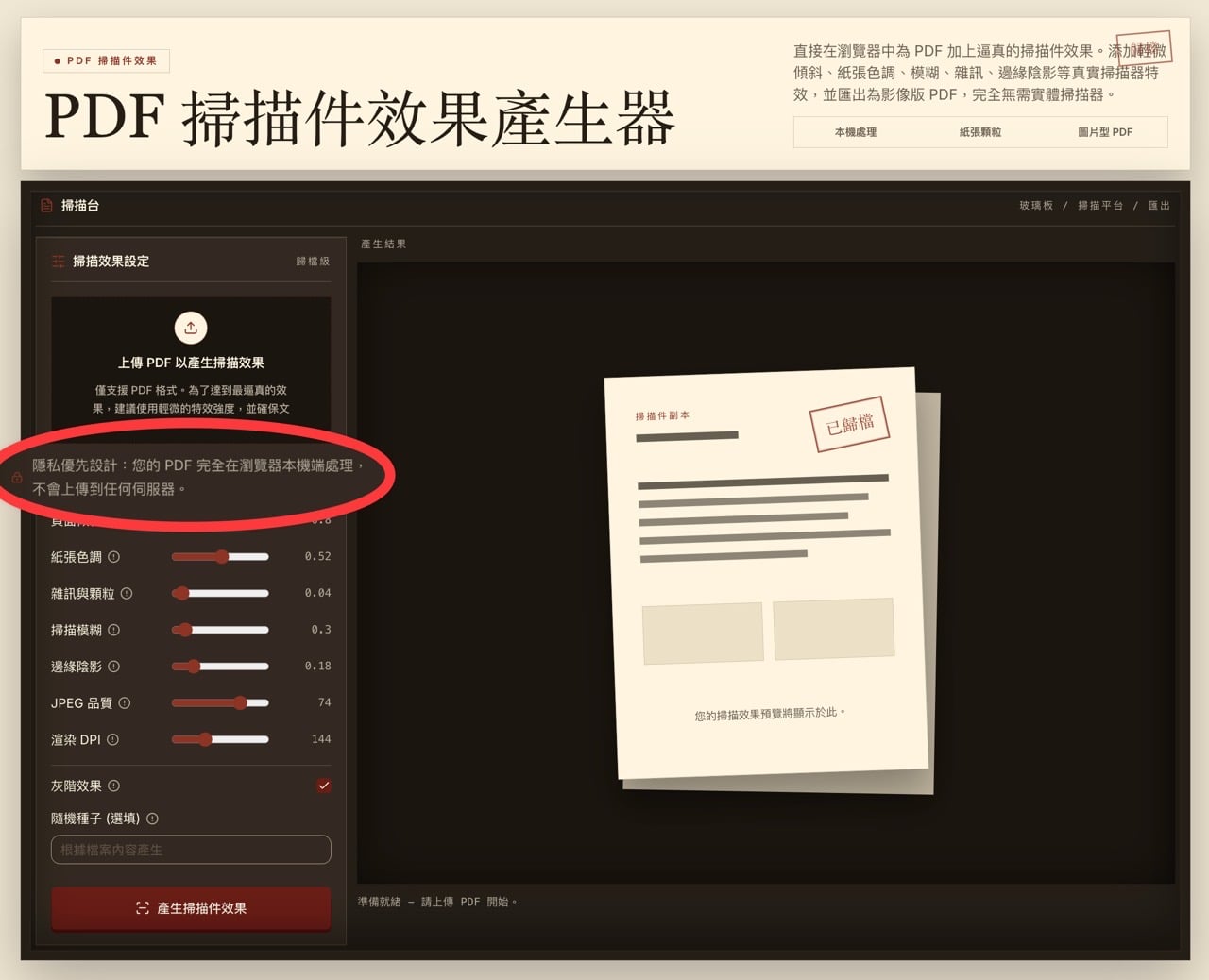Screen dimensions: 1209x980
Task: Click the info icon beside 掃描模糊
Action: click(x=114, y=630)
